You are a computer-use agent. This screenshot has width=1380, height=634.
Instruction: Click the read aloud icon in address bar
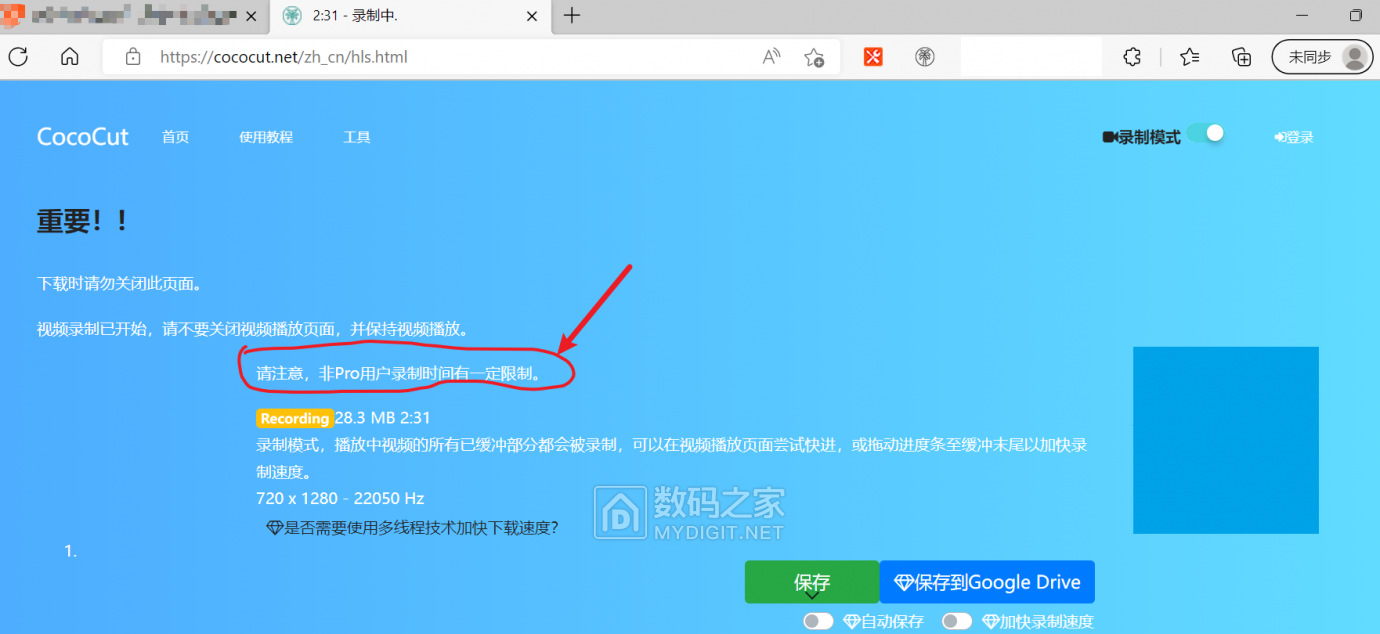tap(771, 57)
